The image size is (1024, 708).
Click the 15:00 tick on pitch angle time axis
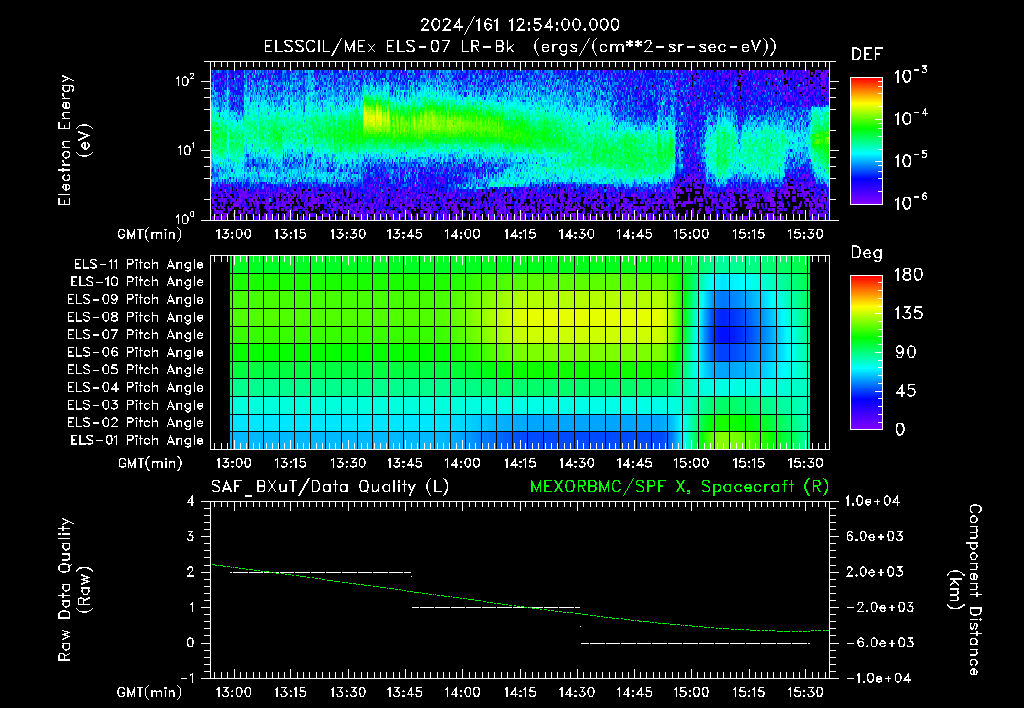(x=691, y=463)
